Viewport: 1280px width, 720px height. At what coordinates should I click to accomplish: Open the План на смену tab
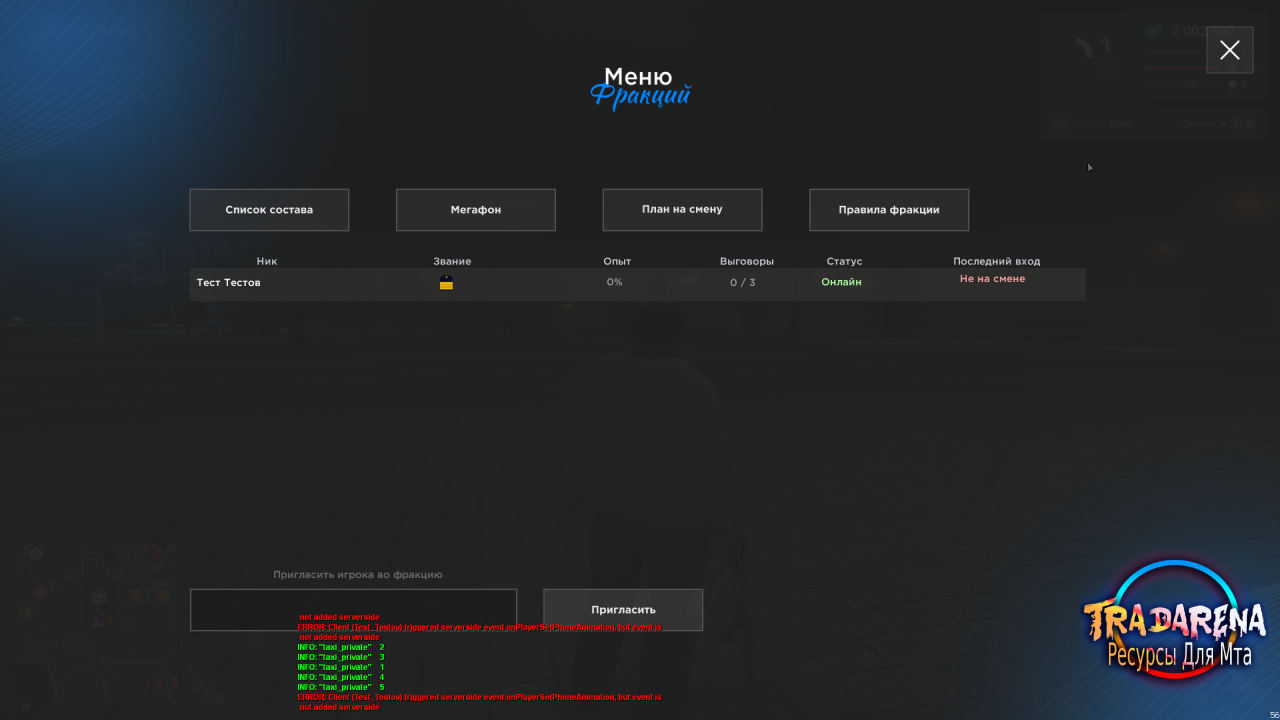point(682,210)
